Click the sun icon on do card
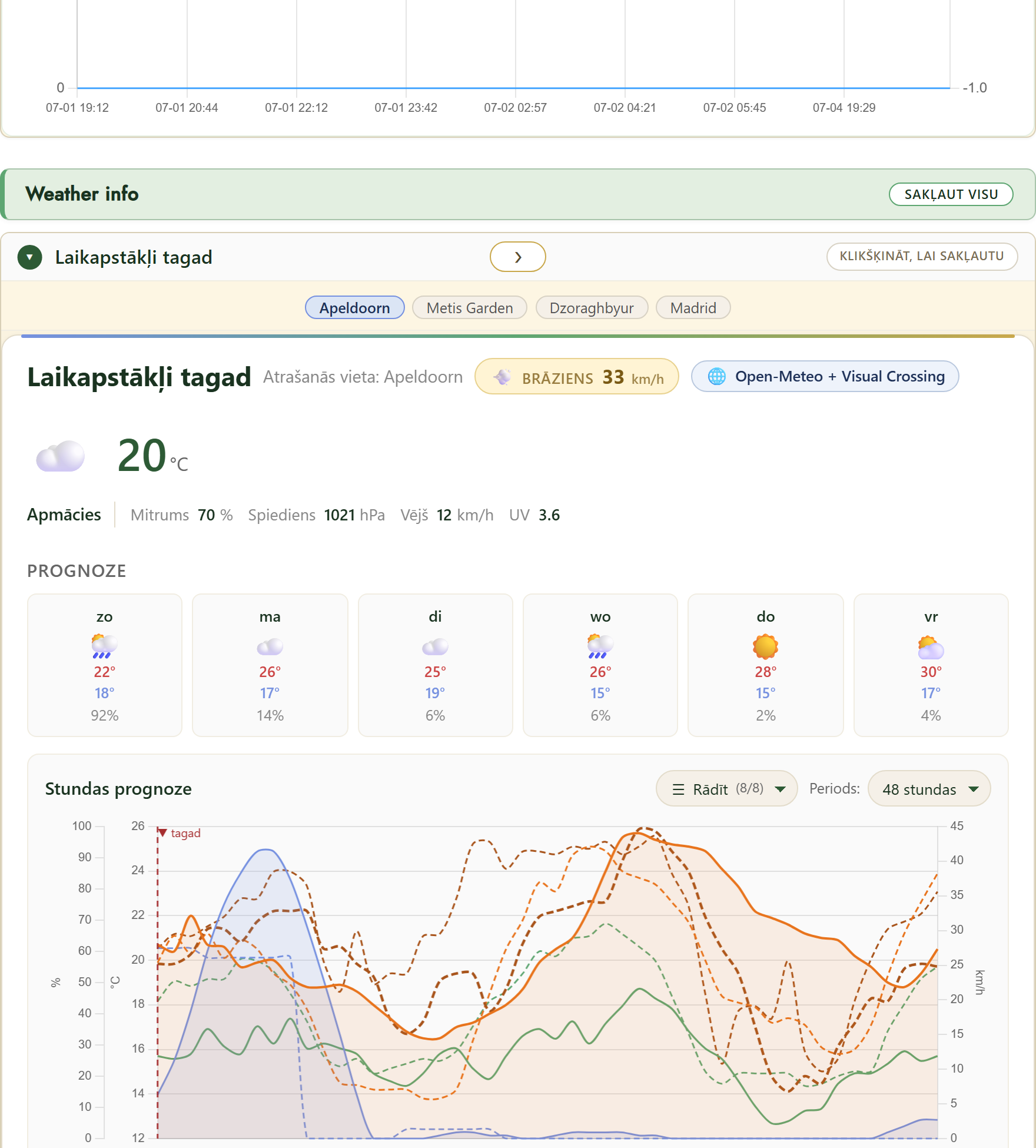This screenshot has width=1036, height=1148. 765,646
